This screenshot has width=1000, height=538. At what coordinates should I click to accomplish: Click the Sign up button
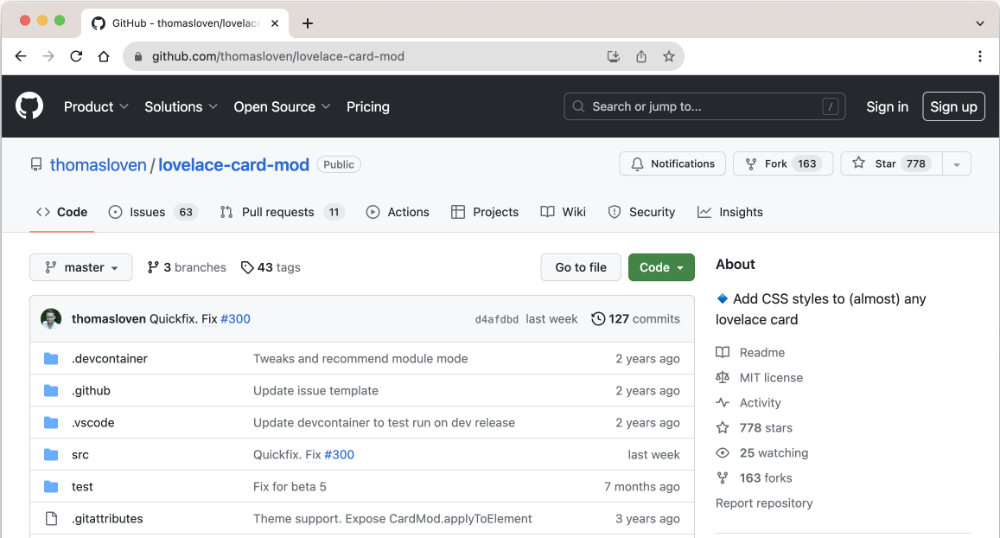tap(953, 106)
